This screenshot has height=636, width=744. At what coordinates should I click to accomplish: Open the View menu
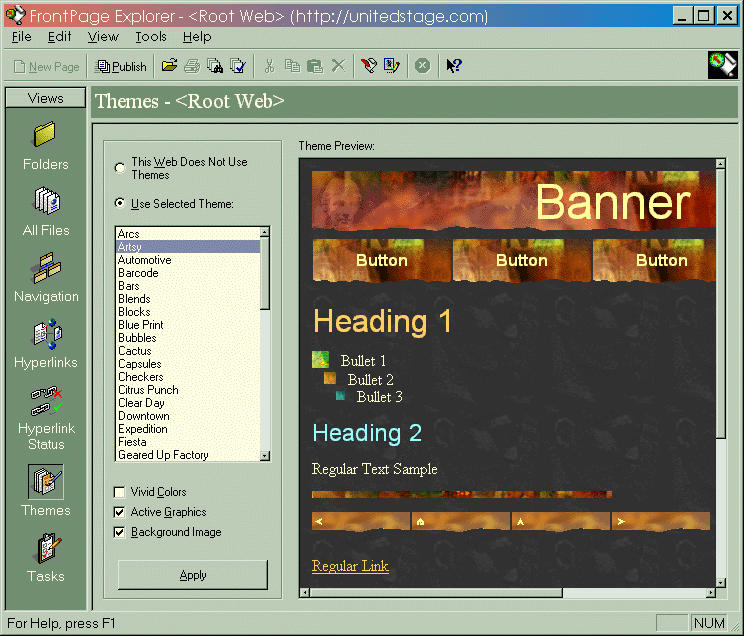(x=103, y=37)
